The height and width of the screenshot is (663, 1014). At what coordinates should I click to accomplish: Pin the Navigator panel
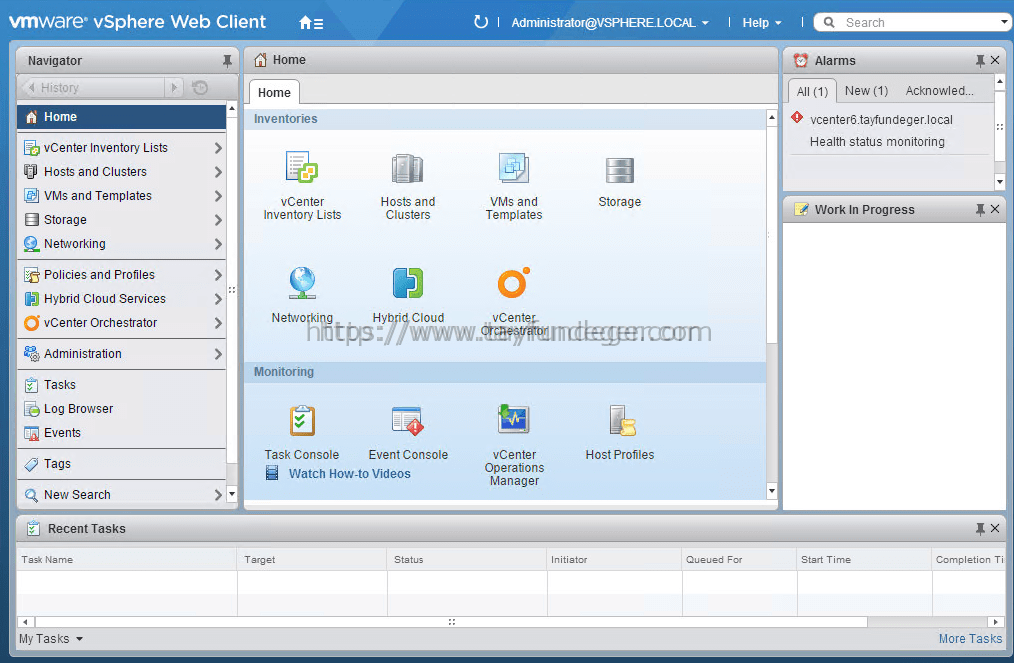[227, 61]
